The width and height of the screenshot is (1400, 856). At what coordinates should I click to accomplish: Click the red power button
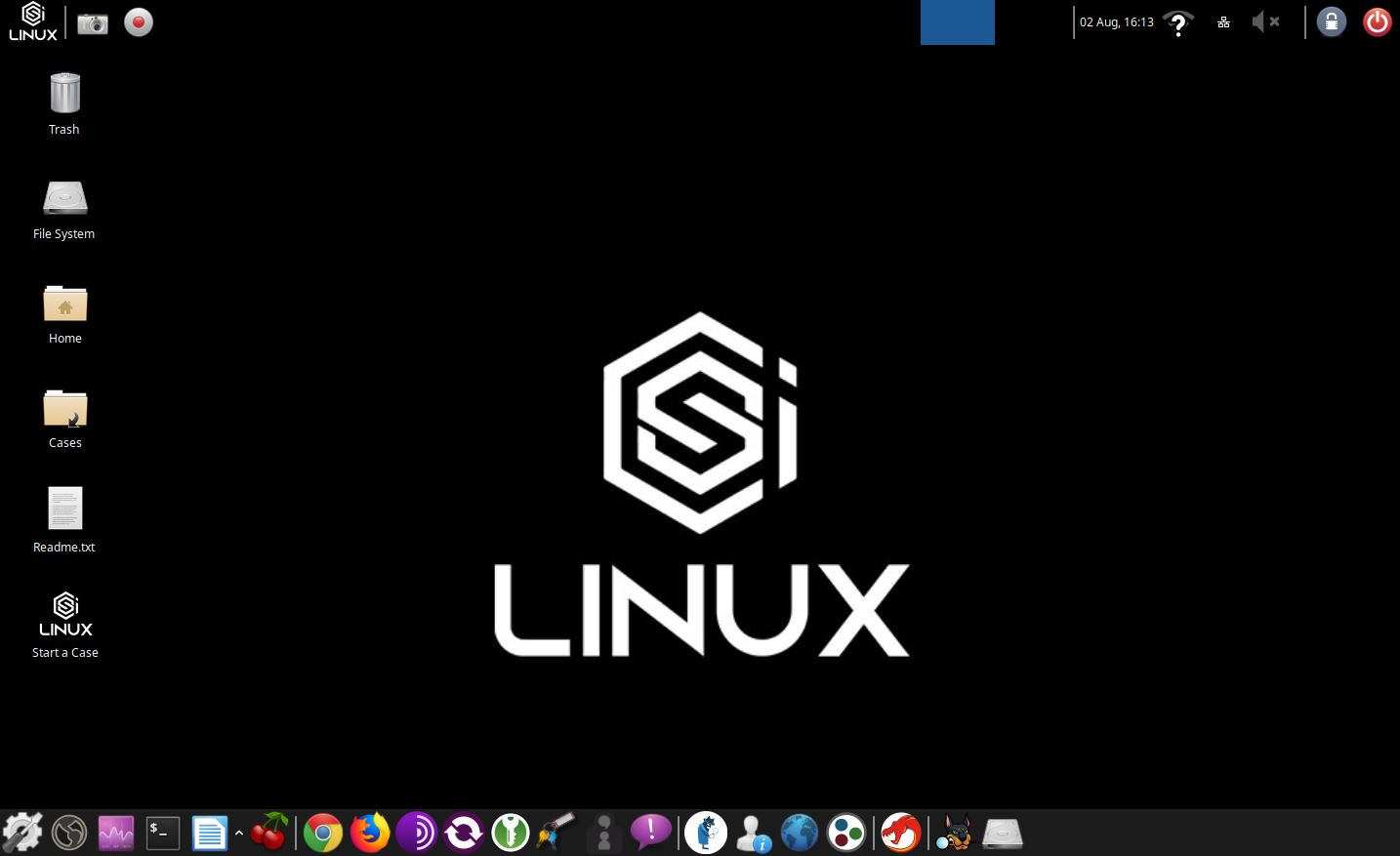point(1377,21)
